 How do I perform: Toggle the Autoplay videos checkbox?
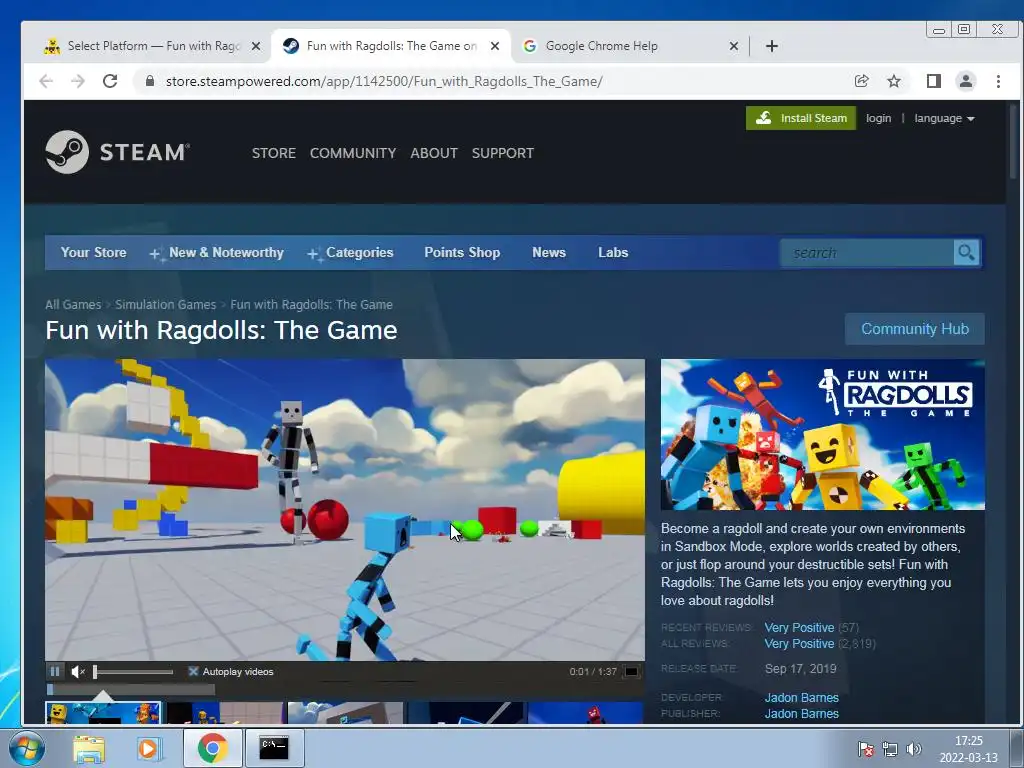[193, 671]
